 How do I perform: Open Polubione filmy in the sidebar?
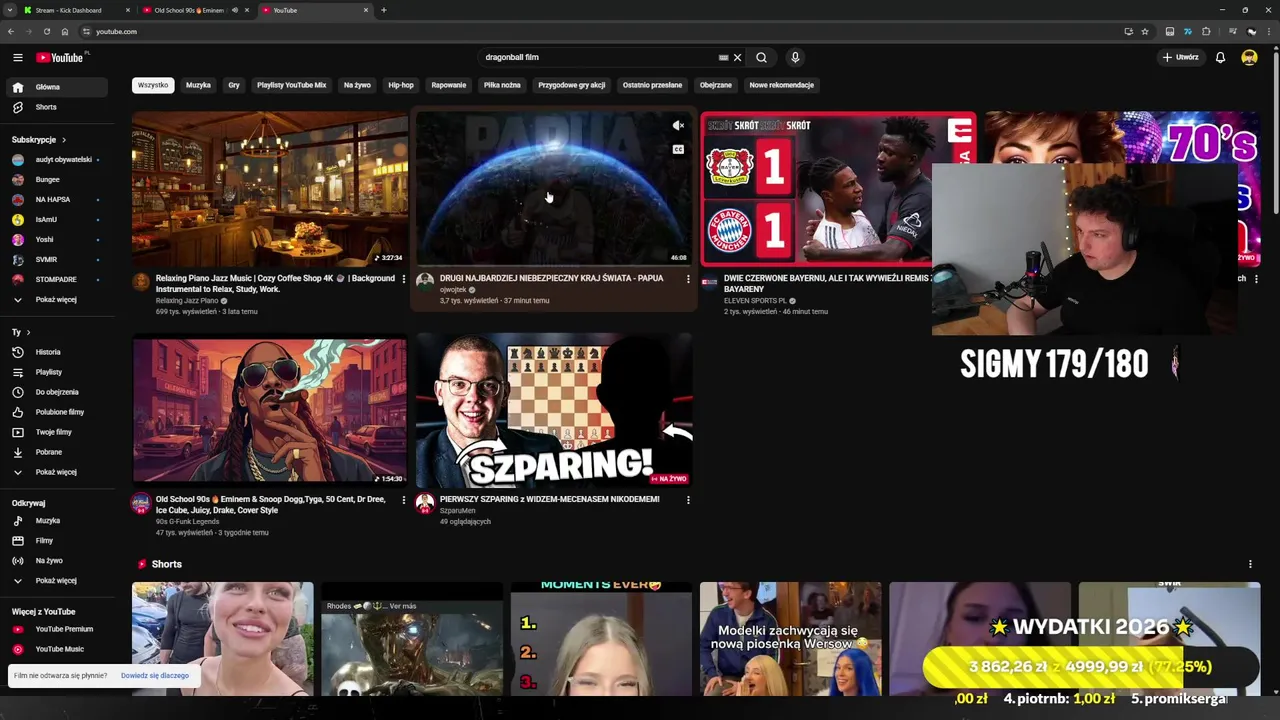coord(57,412)
